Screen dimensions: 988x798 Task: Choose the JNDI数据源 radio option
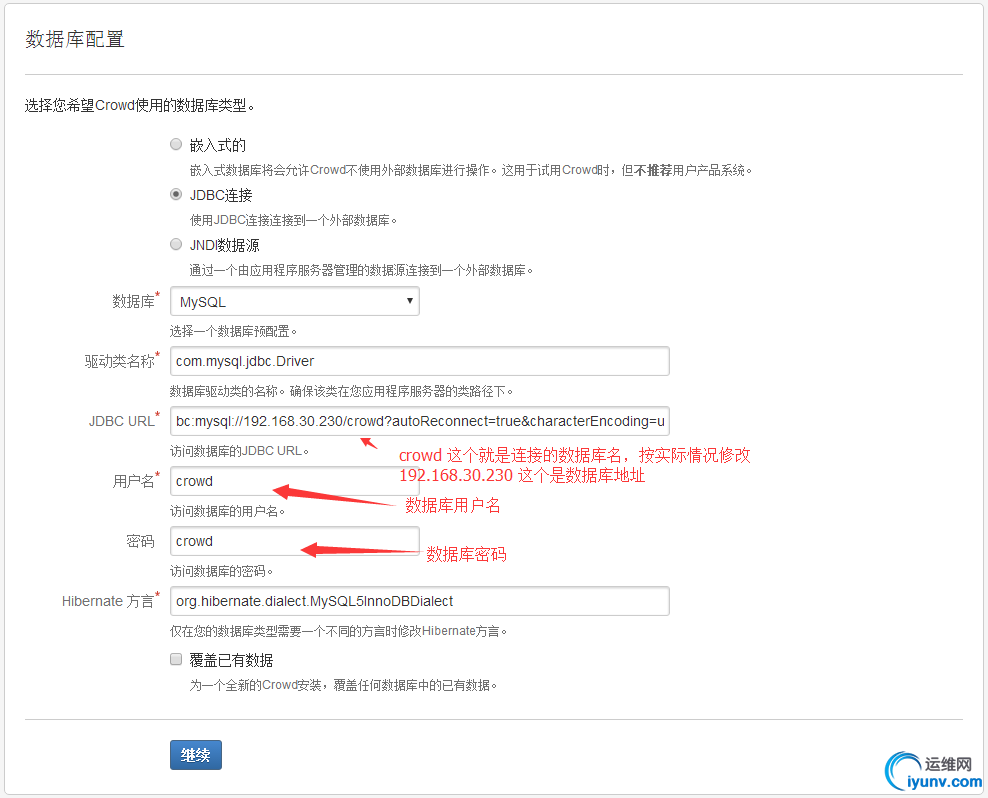[176, 244]
